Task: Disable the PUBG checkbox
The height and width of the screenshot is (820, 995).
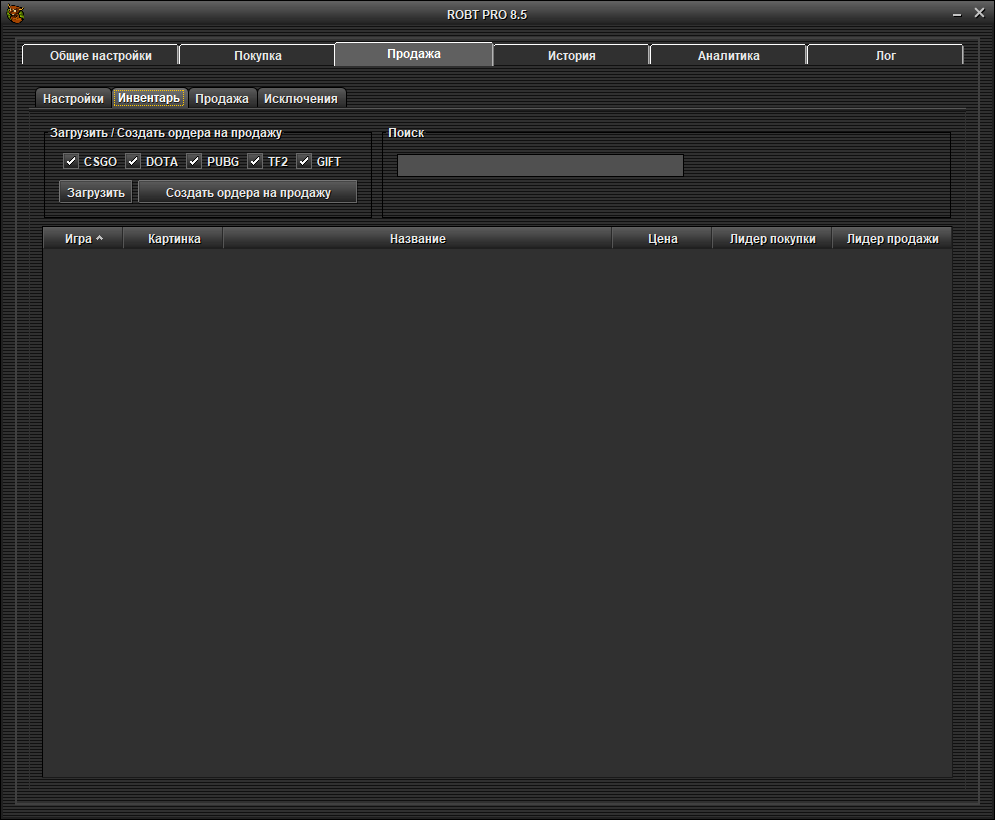Action: point(194,161)
